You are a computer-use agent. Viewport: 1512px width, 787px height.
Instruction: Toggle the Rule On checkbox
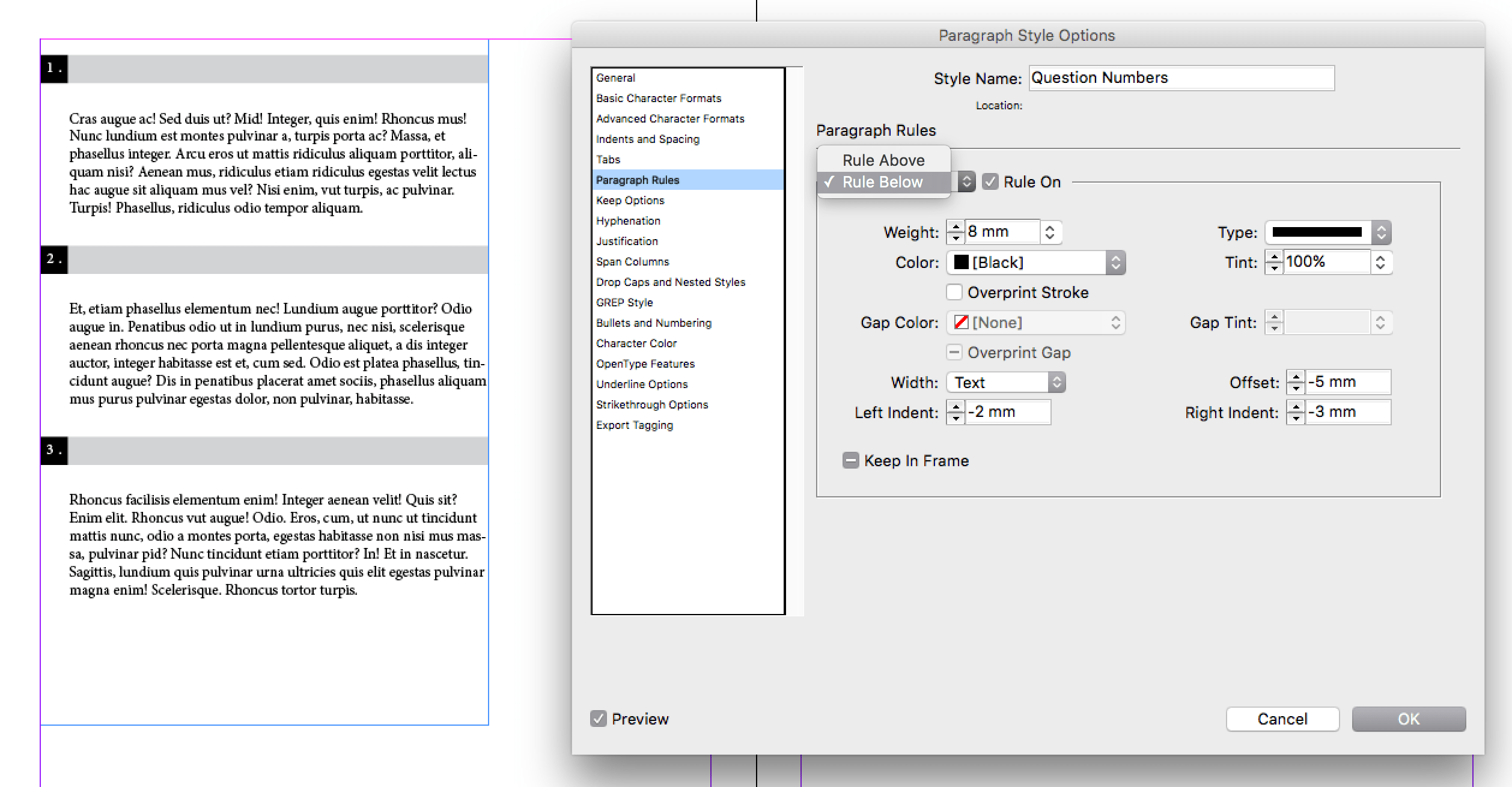[990, 181]
